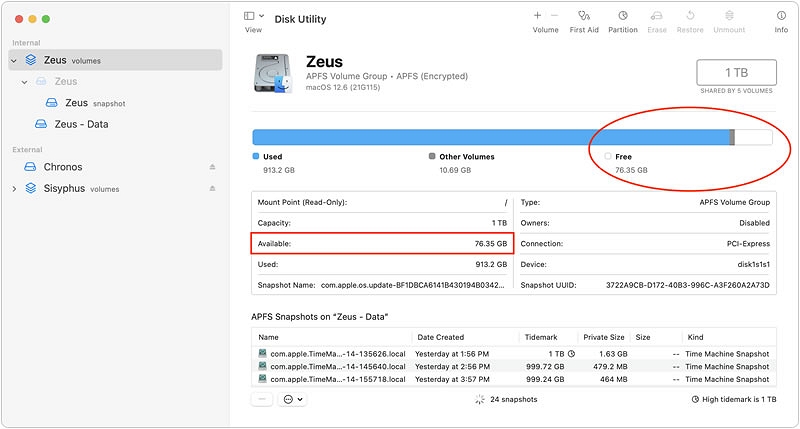Open the Info panel icon
Screen dimensions: 800x429
(x=781, y=15)
